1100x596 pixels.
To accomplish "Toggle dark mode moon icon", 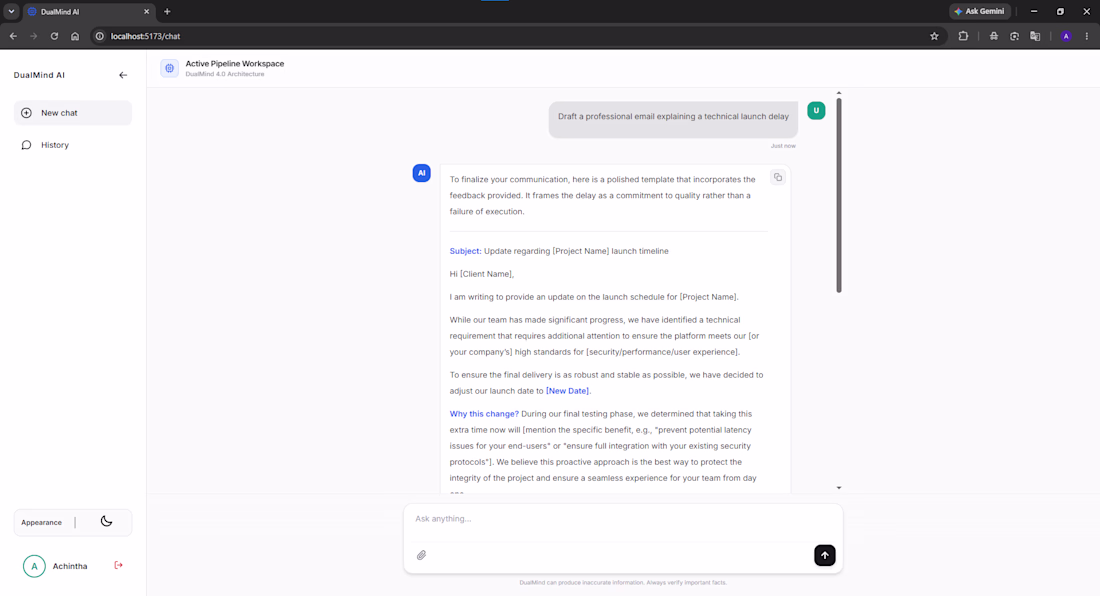I will point(107,521).
